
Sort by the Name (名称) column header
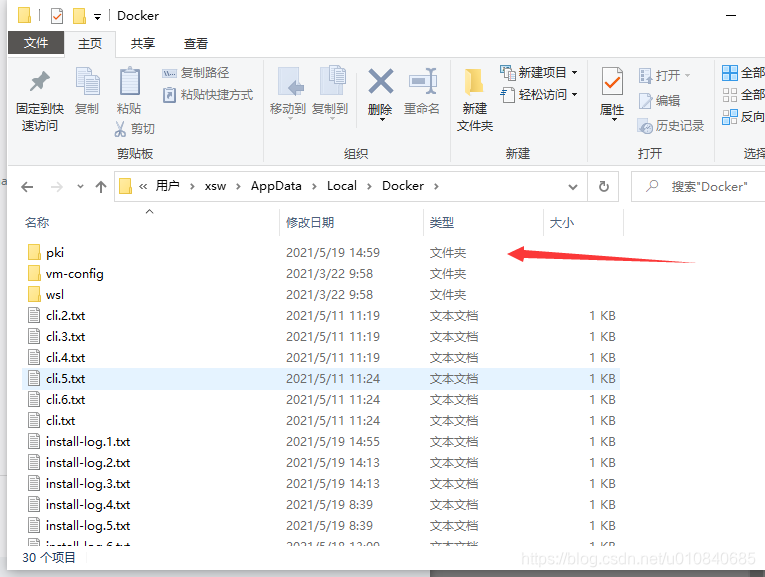pyautogui.click(x=150, y=222)
